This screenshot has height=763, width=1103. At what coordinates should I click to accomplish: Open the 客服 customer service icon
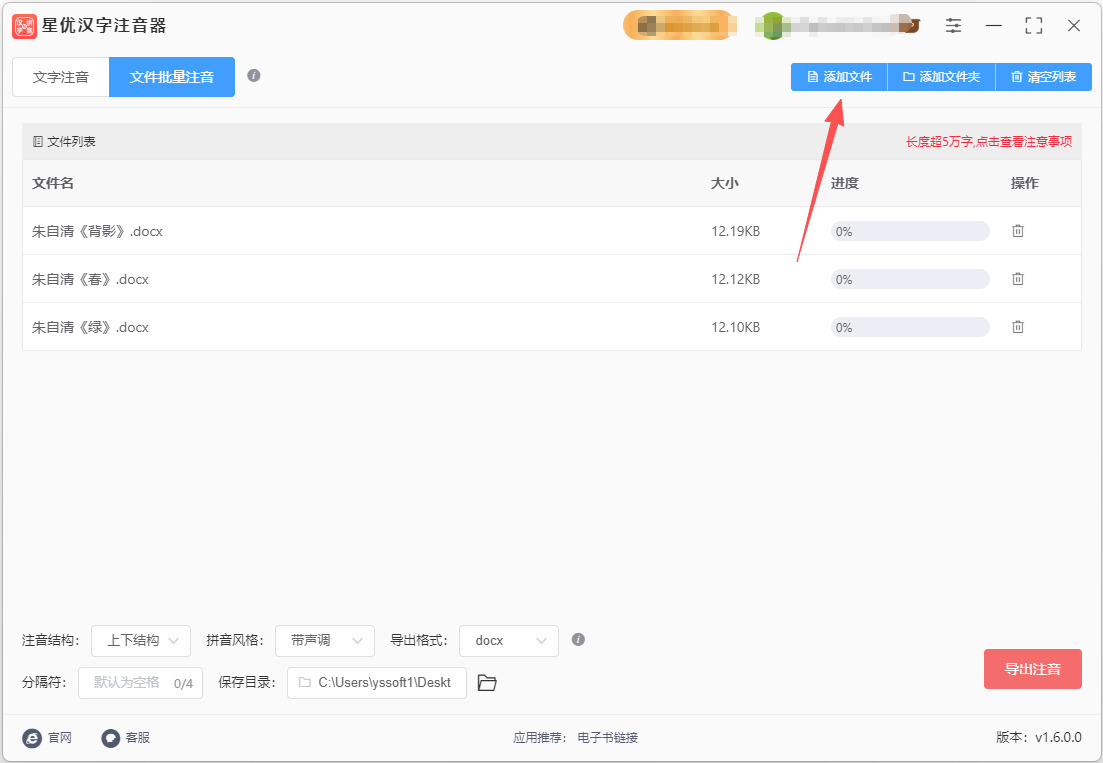tap(110, 738)
